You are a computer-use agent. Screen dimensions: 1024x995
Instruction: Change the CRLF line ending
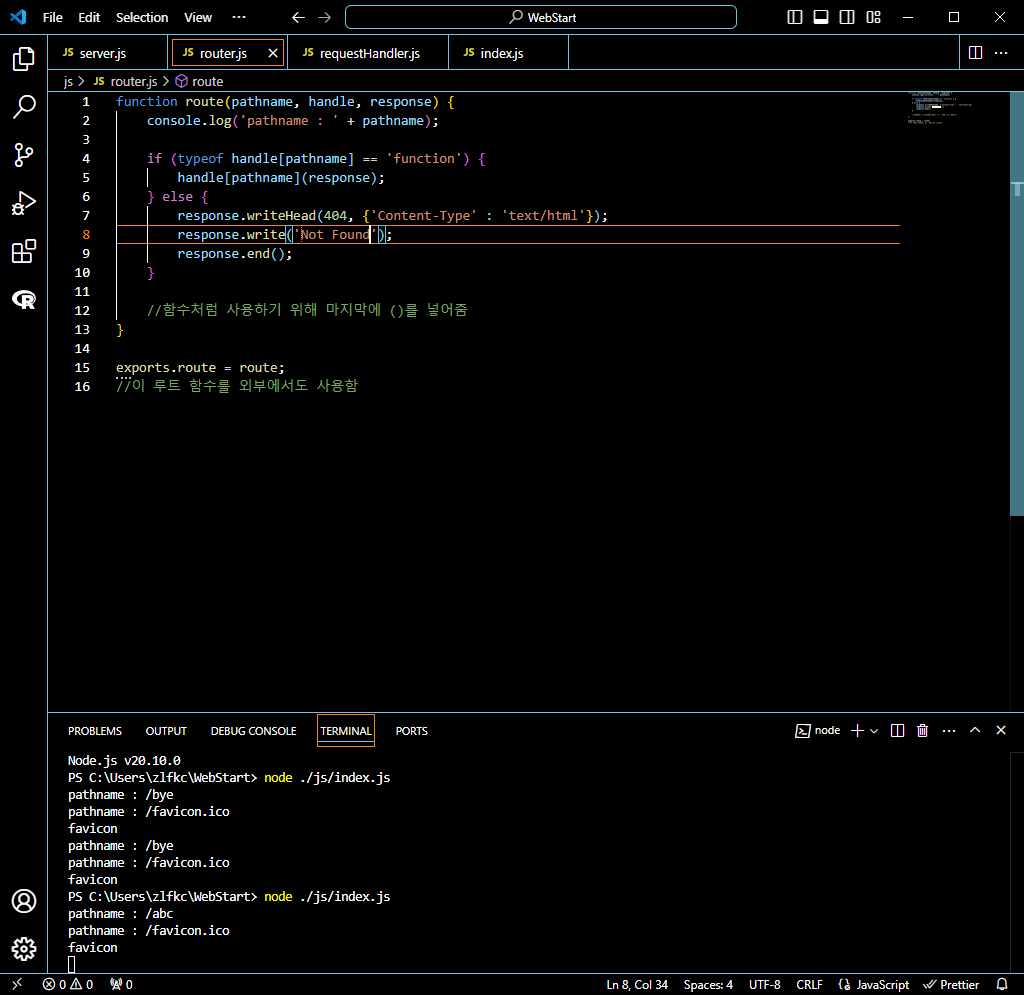pyautogui.click(x=809, y=984)
